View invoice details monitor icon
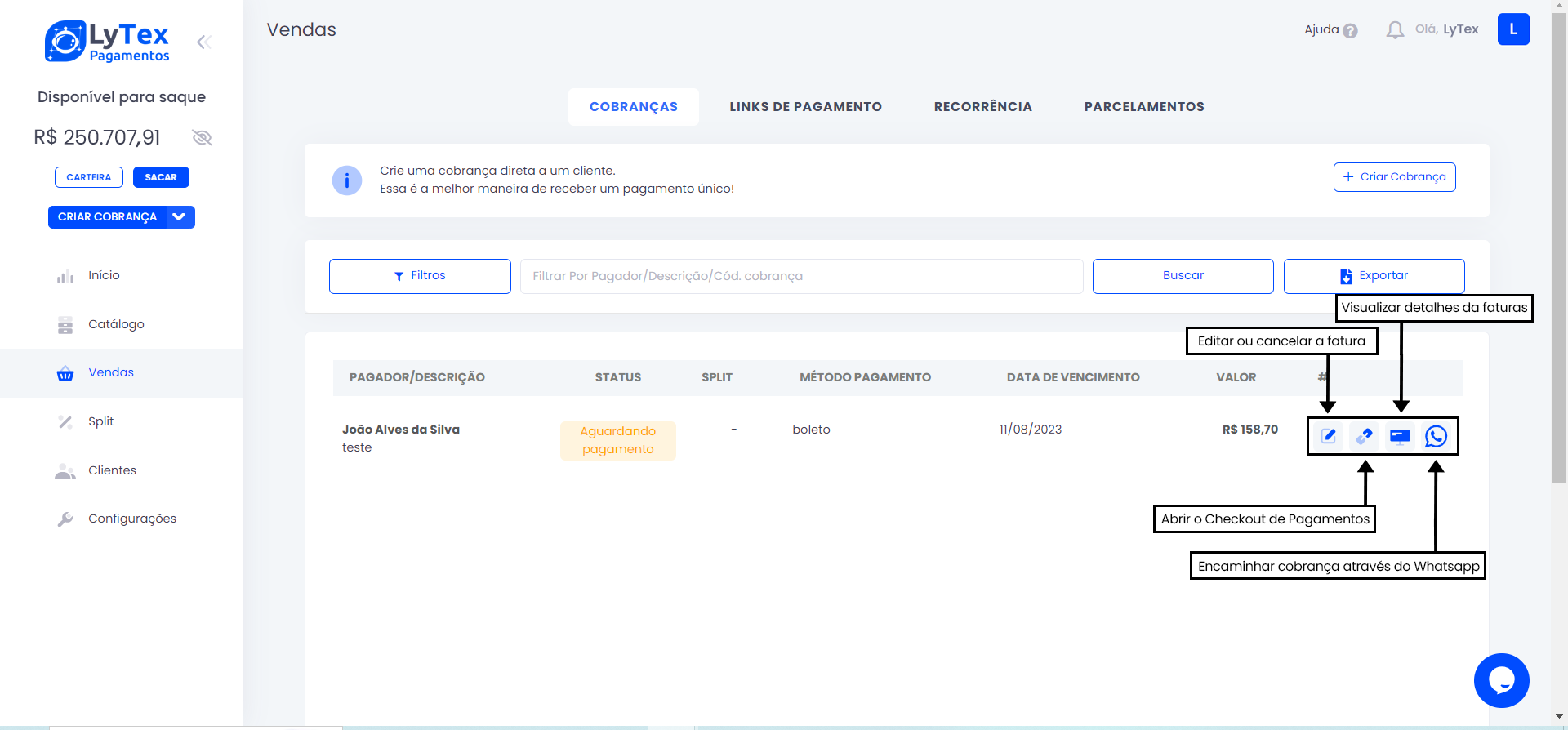Screen dimensions: 1568x730 pos(1400,436)
